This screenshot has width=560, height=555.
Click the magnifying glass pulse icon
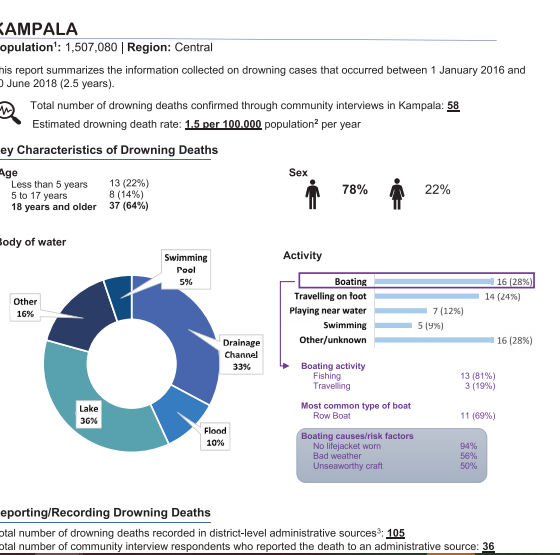(x=10, y=113)
